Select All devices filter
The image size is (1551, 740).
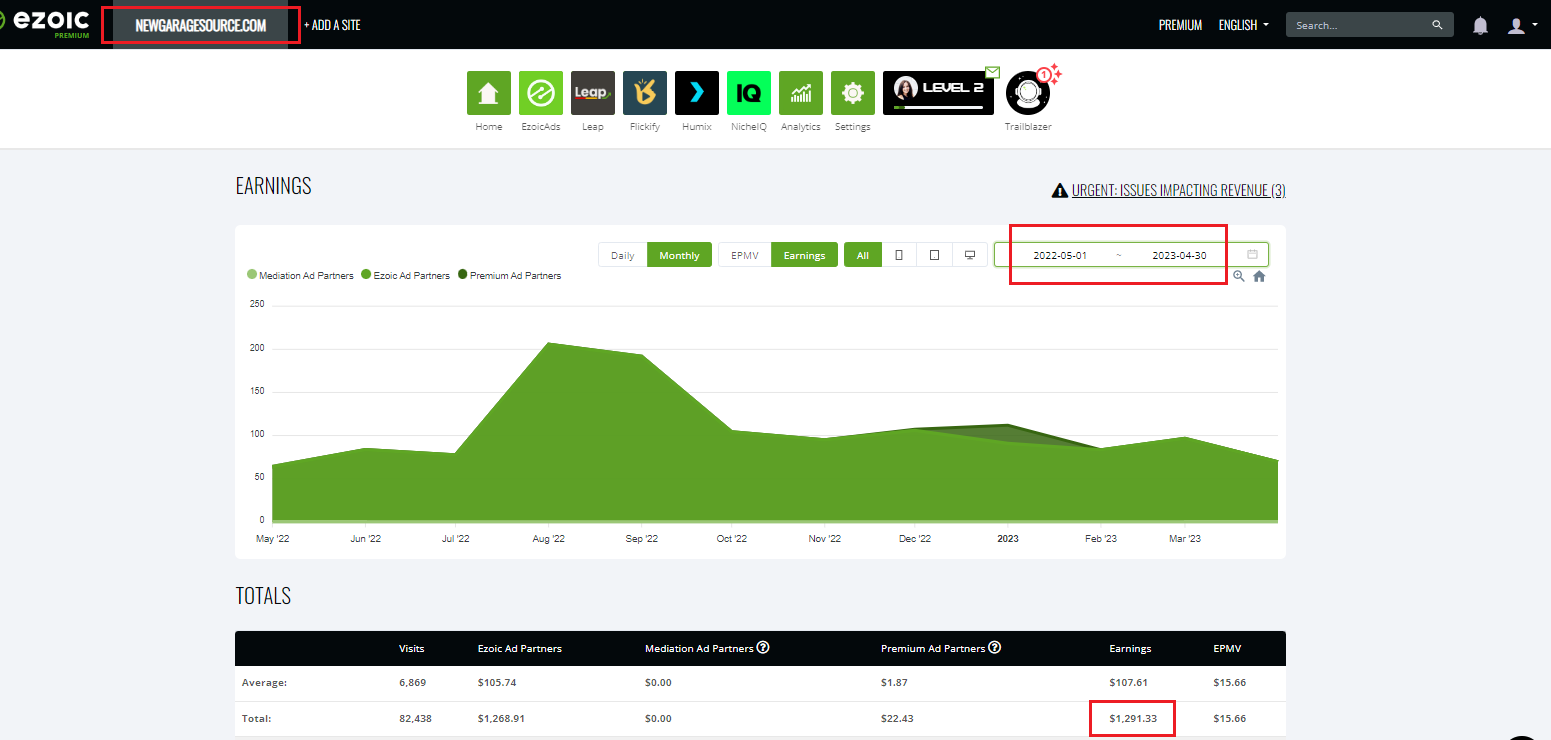pos(862,255)
